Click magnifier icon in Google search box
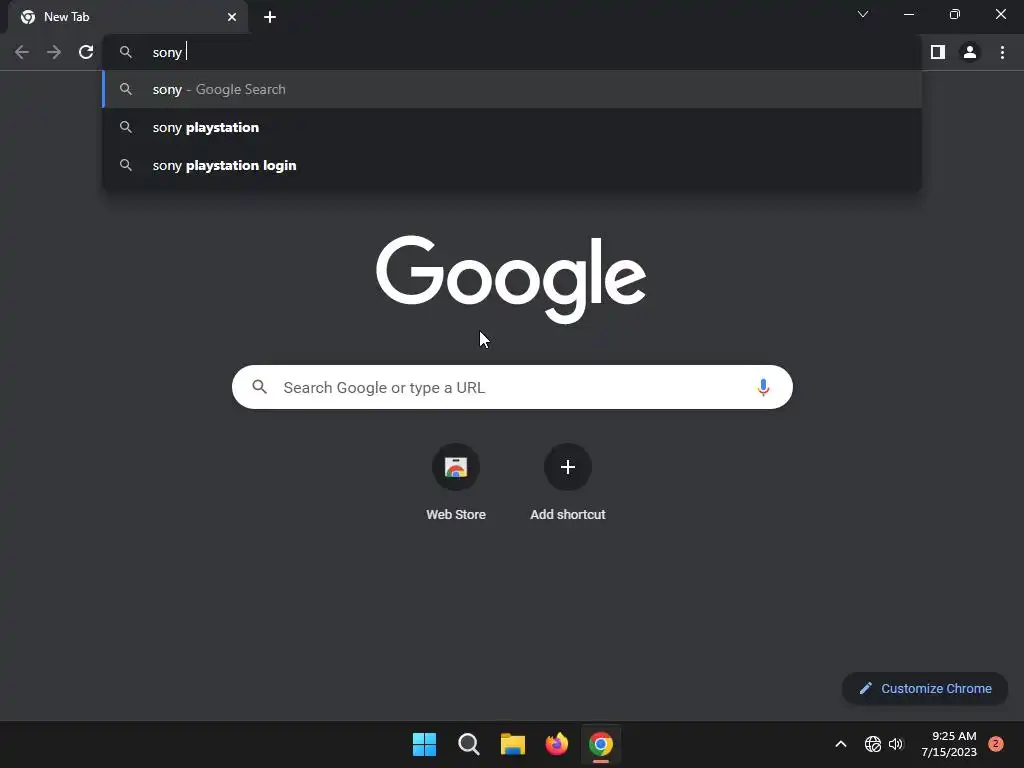 click(x=259, y=387)
